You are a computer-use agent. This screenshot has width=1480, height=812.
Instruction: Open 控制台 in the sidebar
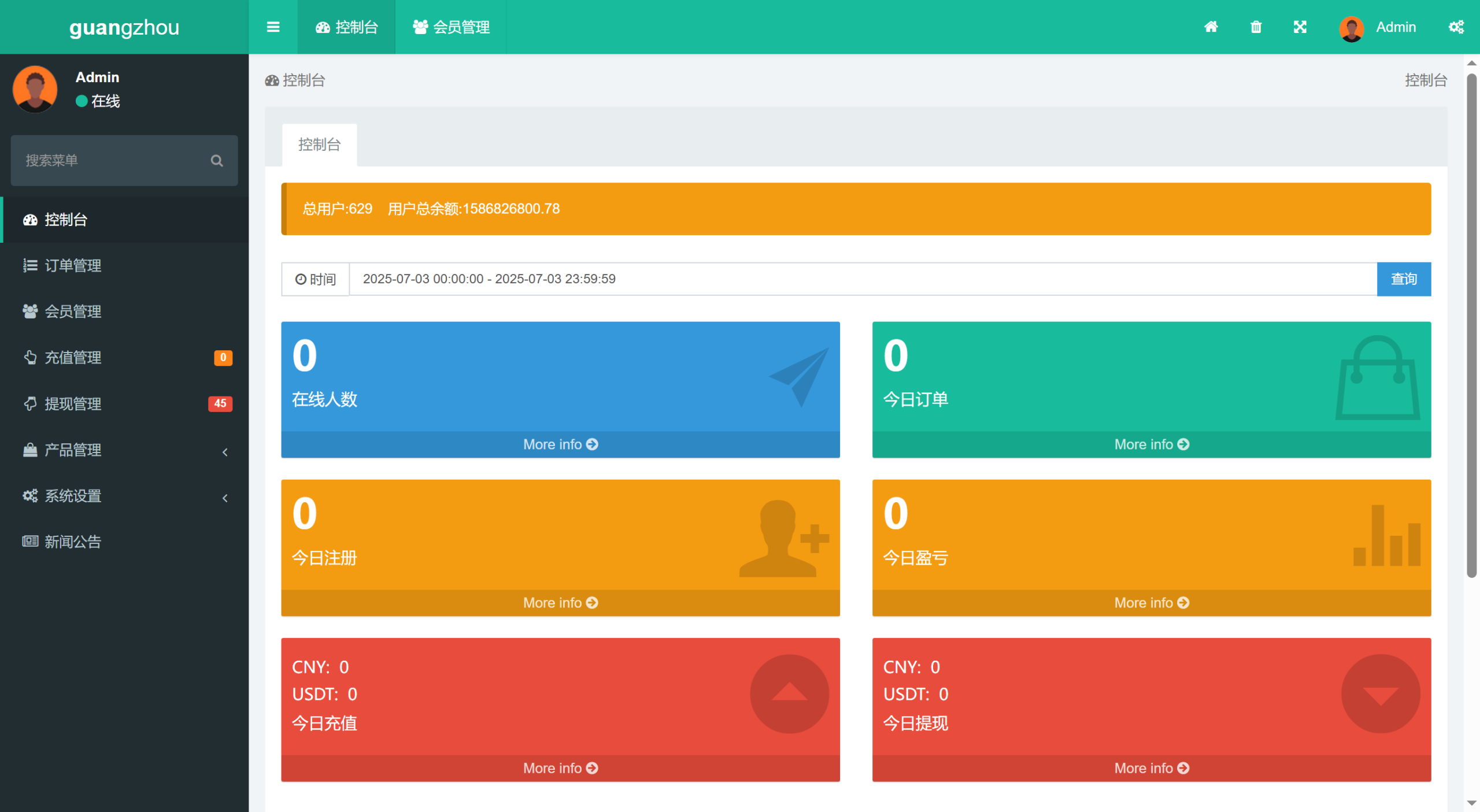click(124, 220)
